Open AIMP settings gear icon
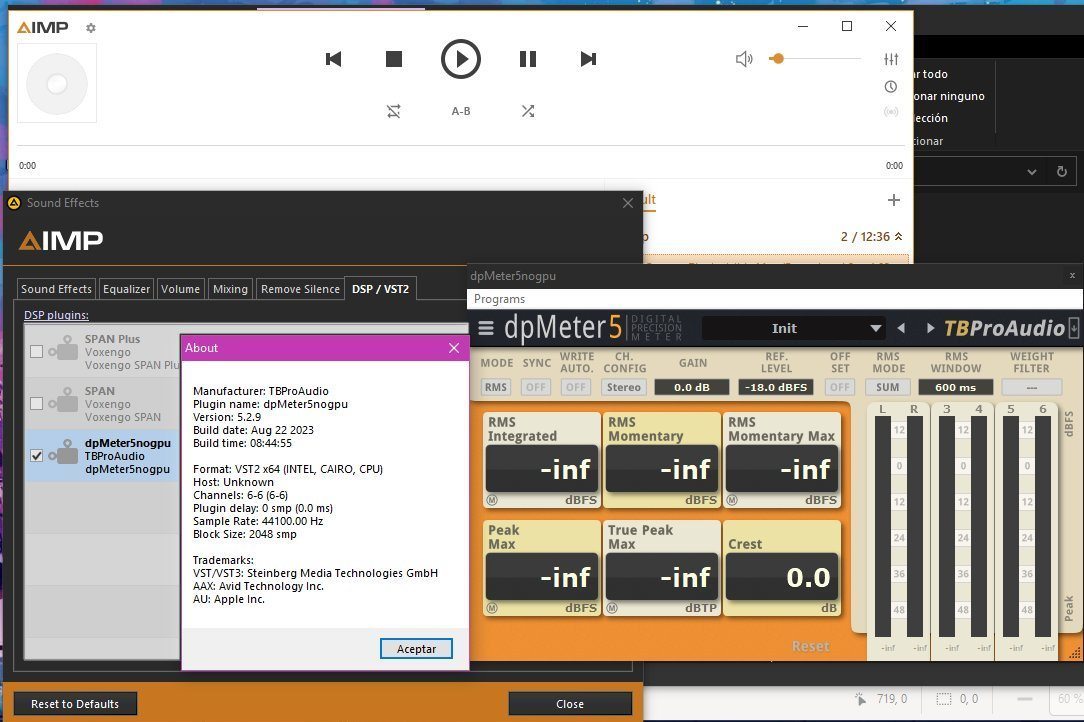The image size is (1084, 722). pyautogui.click(x=91, y=28)
